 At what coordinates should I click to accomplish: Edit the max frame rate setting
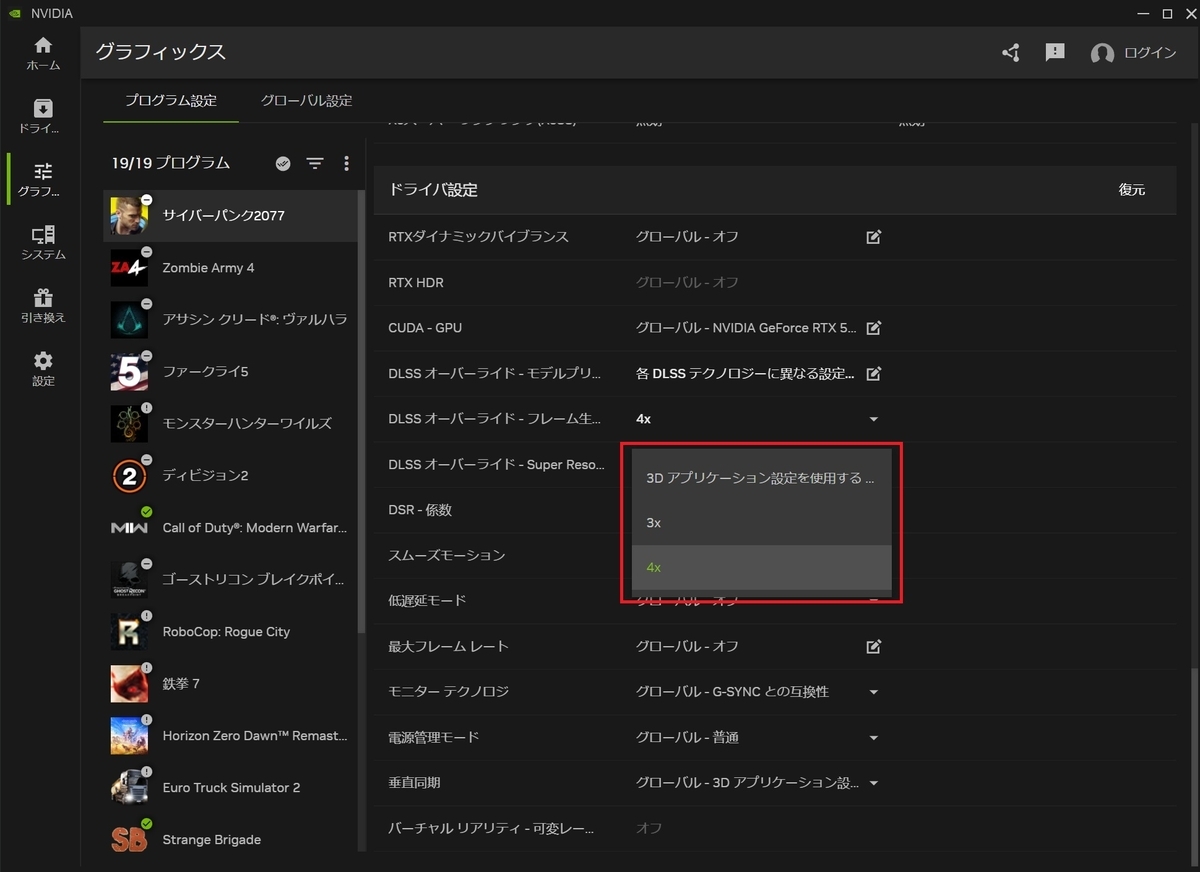pos(874,647)
